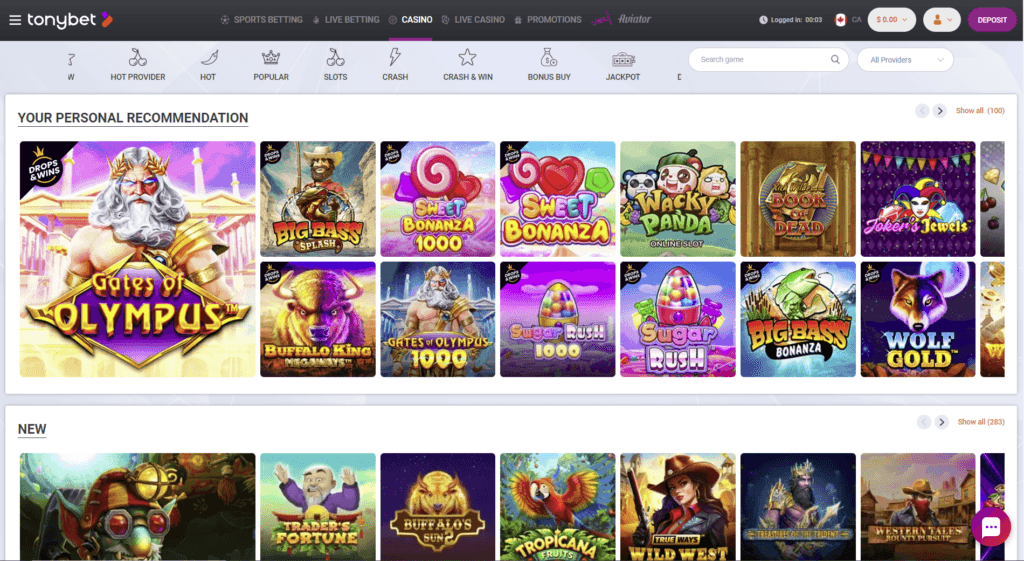Open Sports Betting section
The image size is (1024, 561).
pyautogui.click(x=261, y=20)
